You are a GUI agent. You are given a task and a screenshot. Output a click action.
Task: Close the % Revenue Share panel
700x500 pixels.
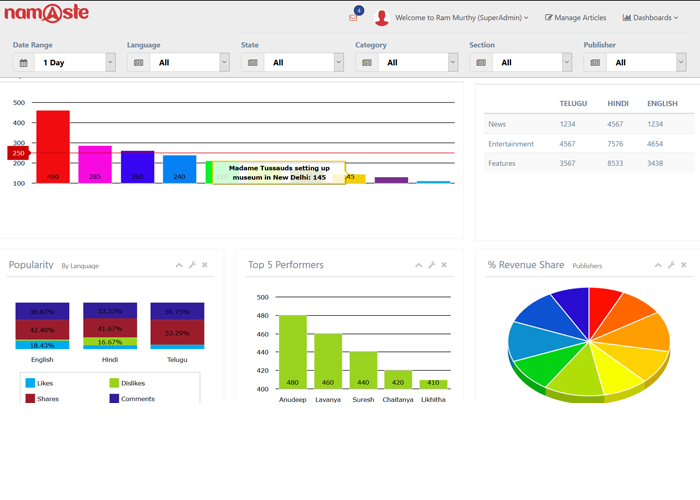(684, 265)
